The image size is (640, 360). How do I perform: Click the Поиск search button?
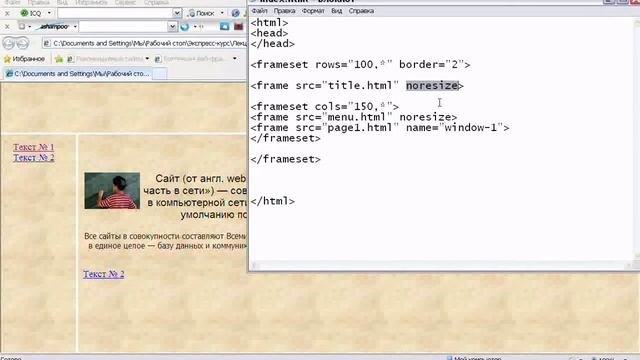(202, 13)
